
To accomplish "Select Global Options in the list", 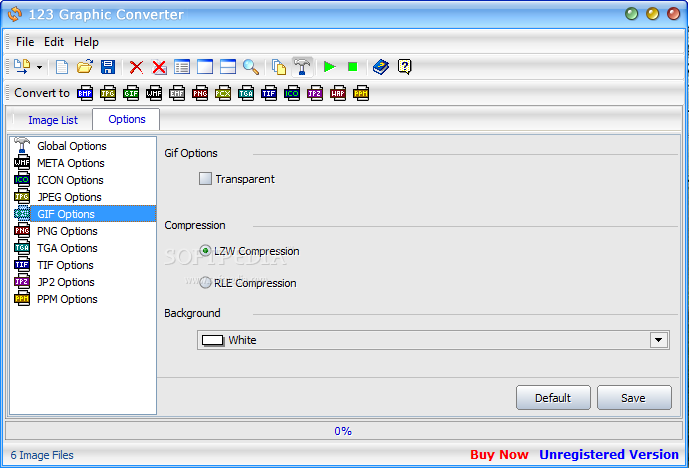I will [x=83, y=146].
